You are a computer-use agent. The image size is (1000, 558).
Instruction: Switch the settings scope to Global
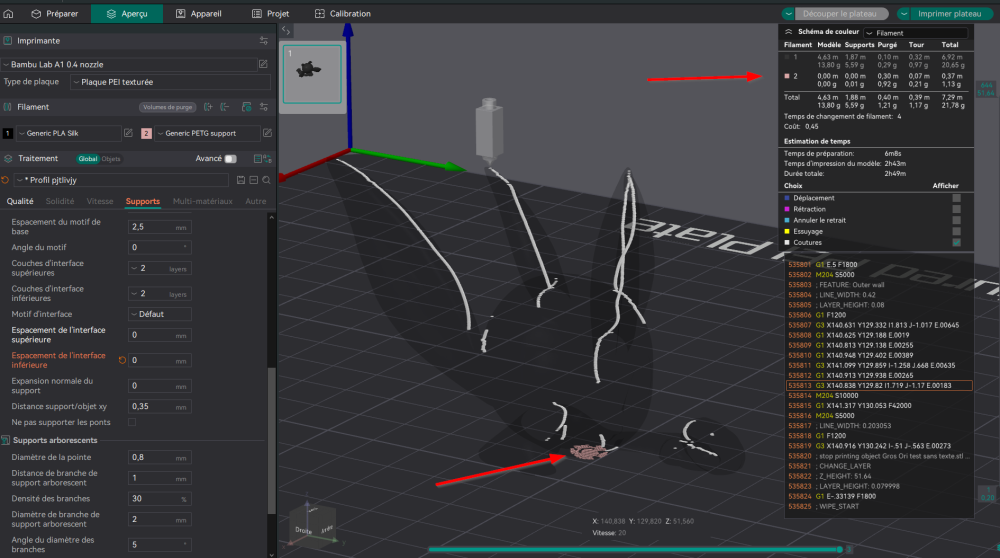88,159
